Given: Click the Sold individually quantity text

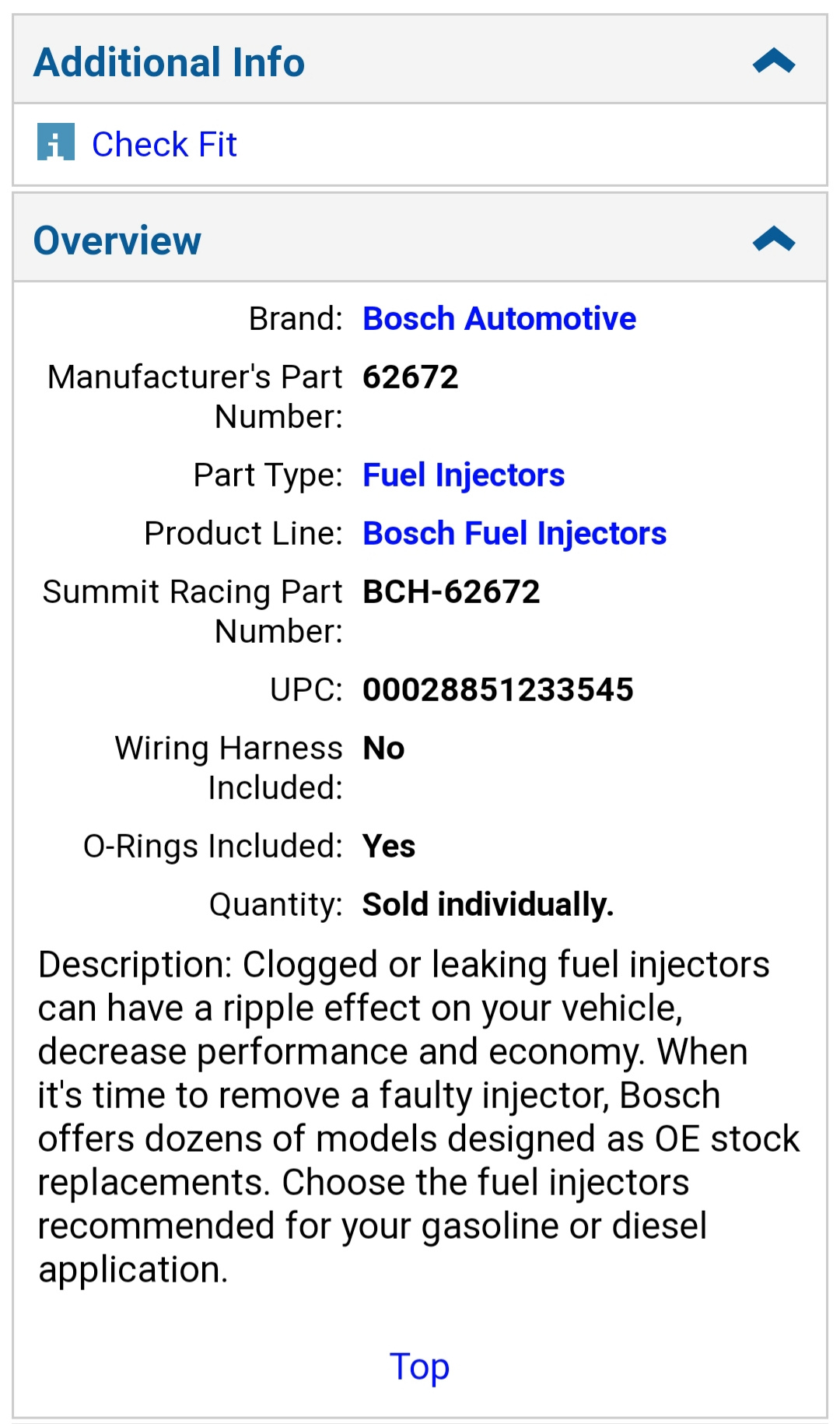Looking at the screenshot, I should point(488,905).
